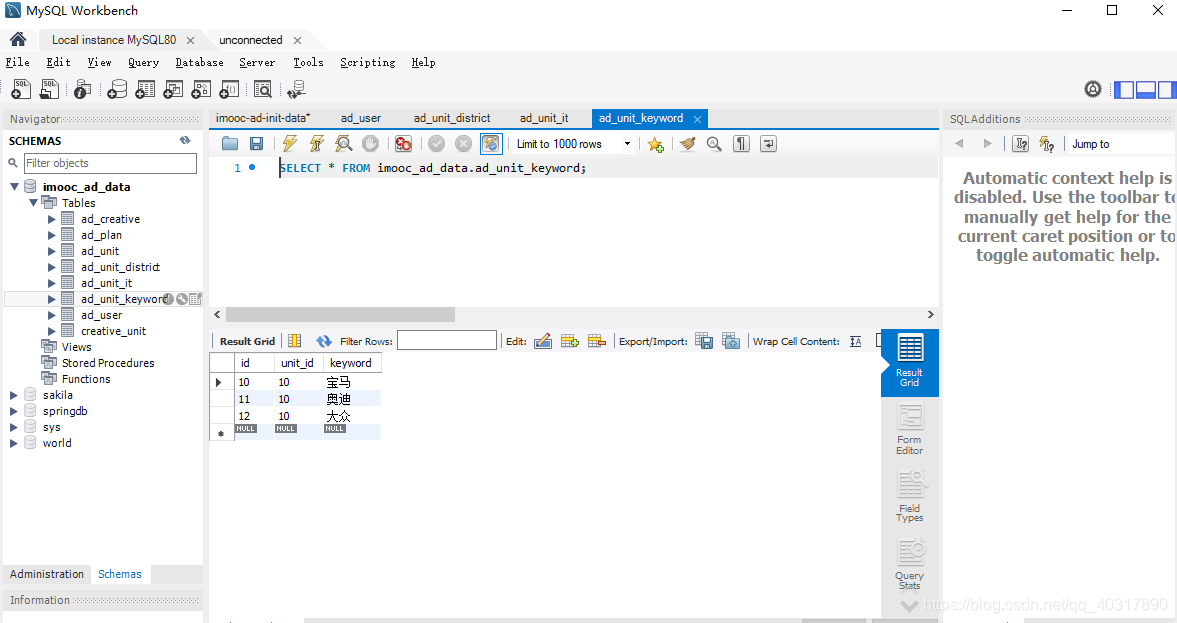The image size is (1177, 623).
Task: Toggle the left sidebar panel
Action: point(1124,89)
